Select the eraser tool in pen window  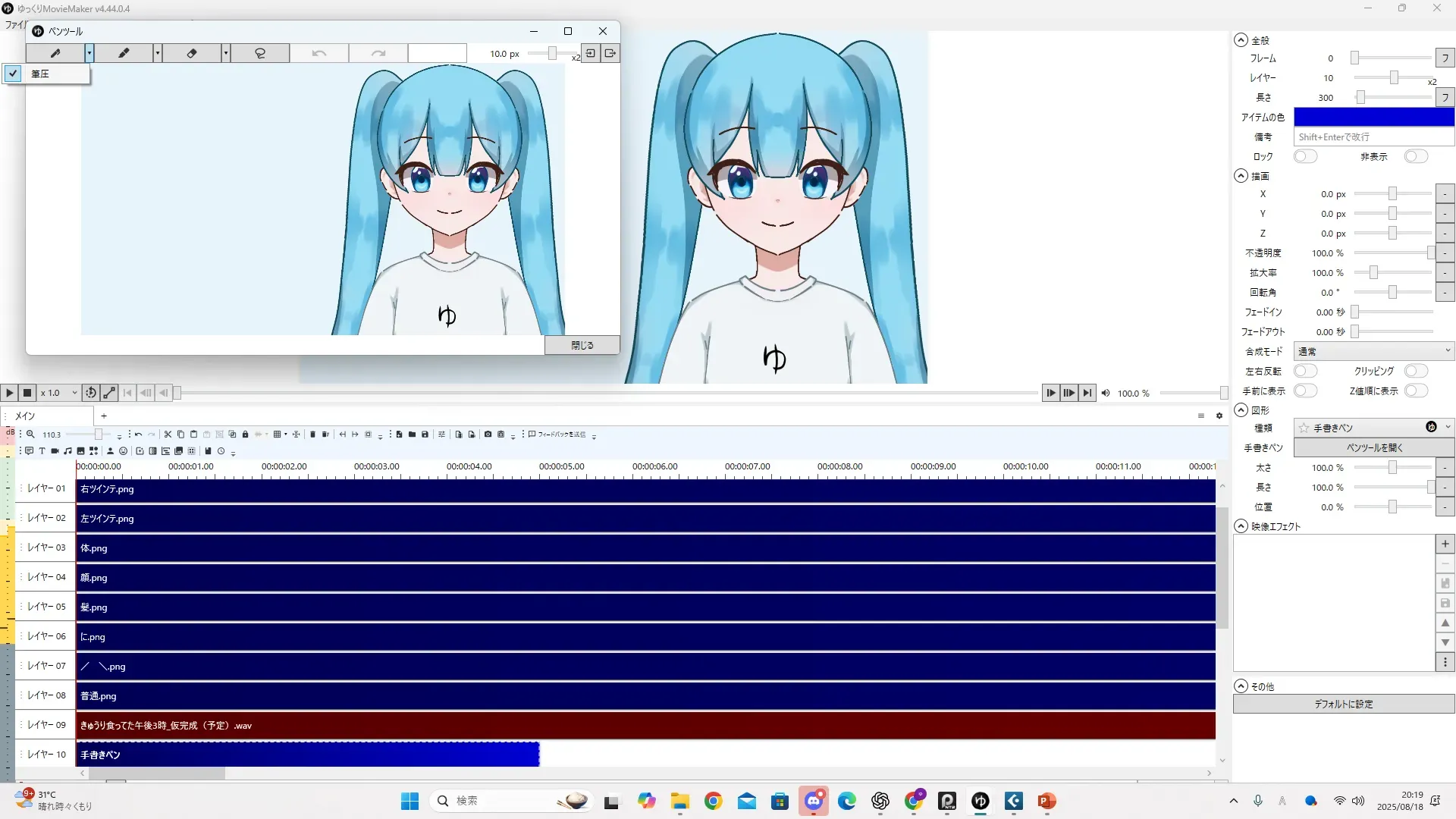(191, 53)
